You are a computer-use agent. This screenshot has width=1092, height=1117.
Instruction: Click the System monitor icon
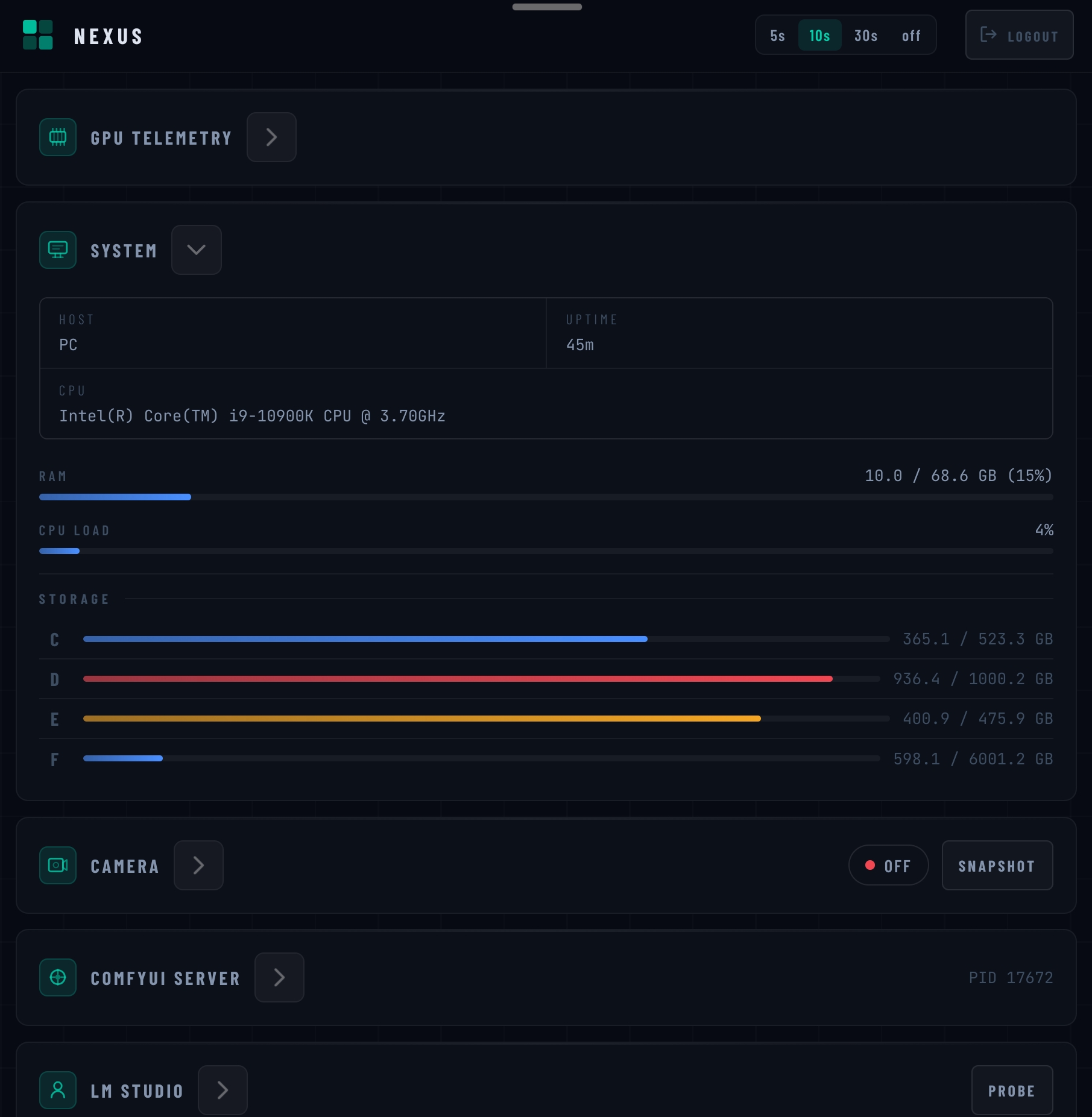[x=57, y=250]
